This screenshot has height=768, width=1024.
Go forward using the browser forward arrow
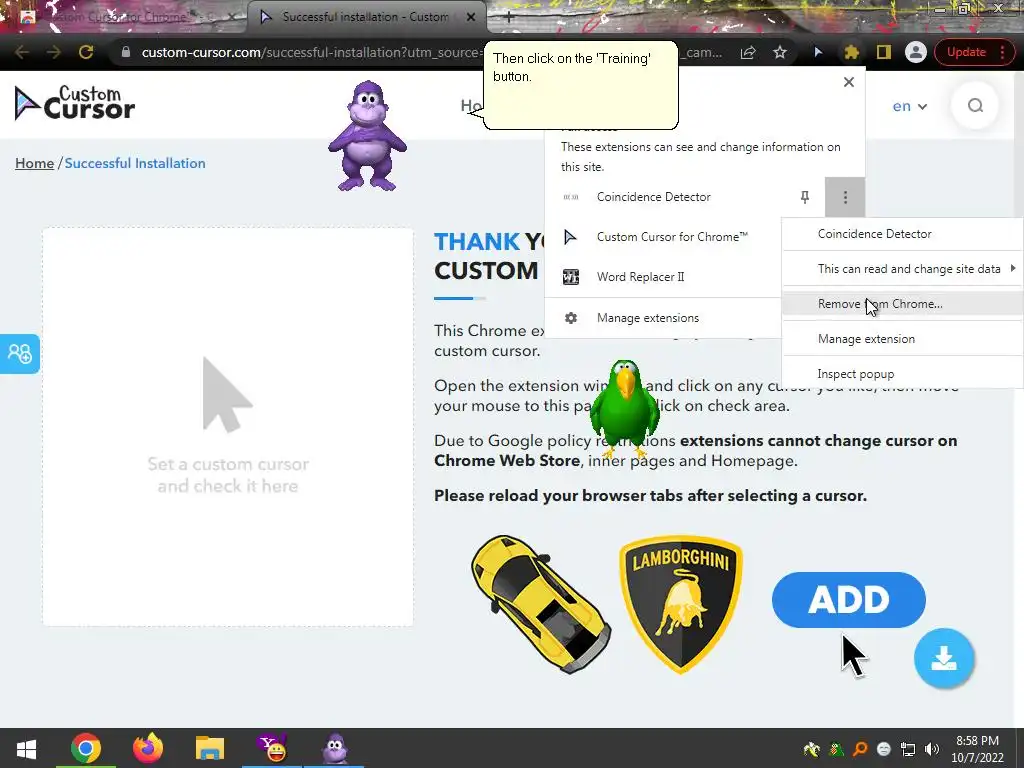(x=54, y=52)
